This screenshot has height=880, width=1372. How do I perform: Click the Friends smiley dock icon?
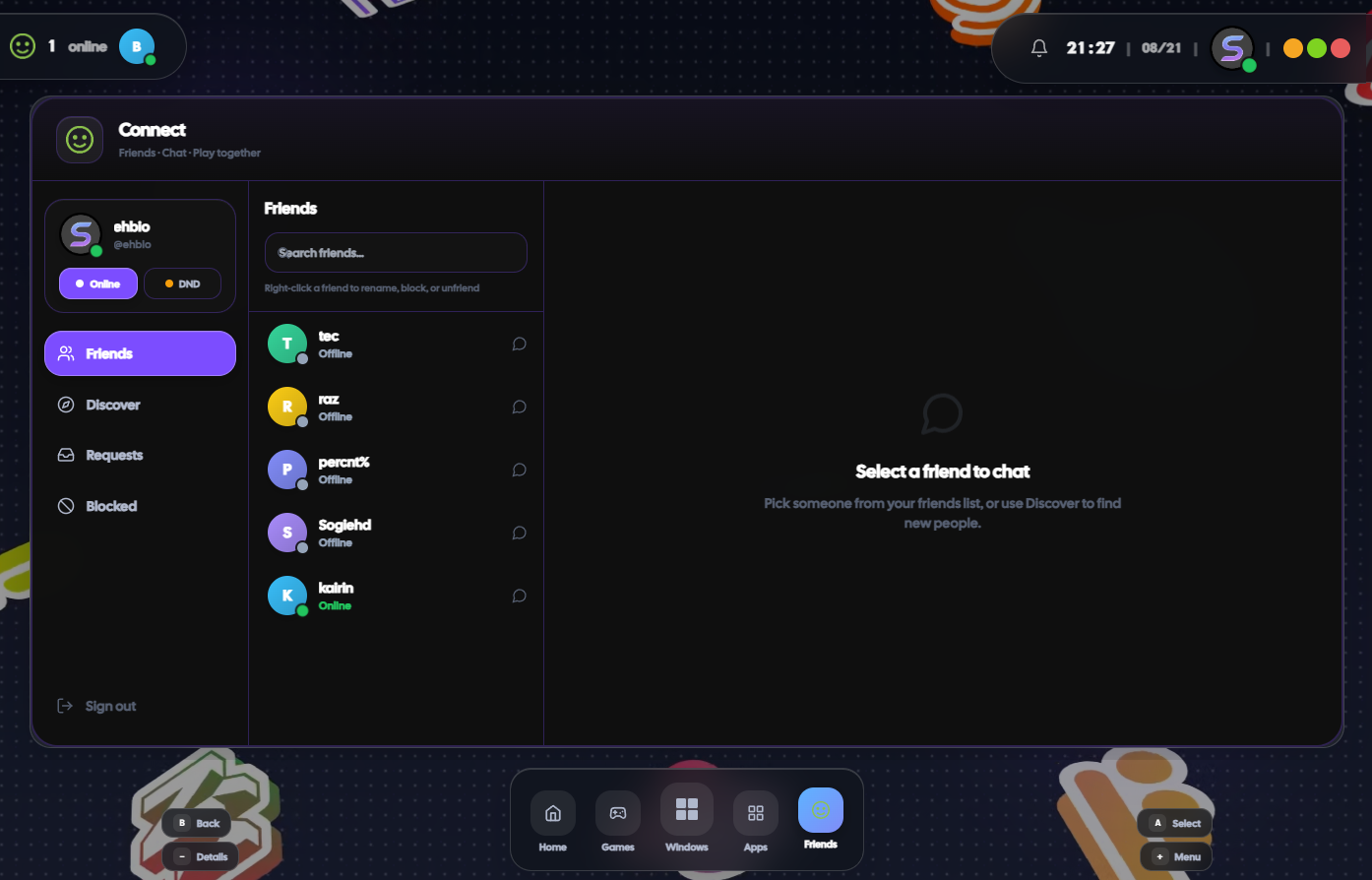point(821,810)
